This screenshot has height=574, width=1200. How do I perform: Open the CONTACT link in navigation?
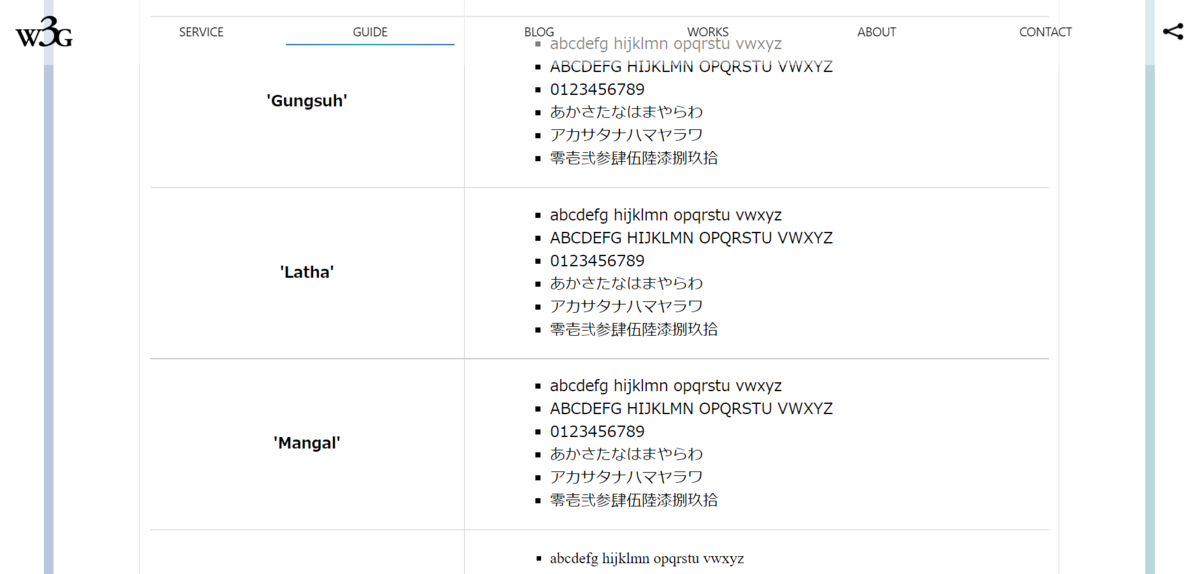pyautogui.click(x=1045, y=32)
